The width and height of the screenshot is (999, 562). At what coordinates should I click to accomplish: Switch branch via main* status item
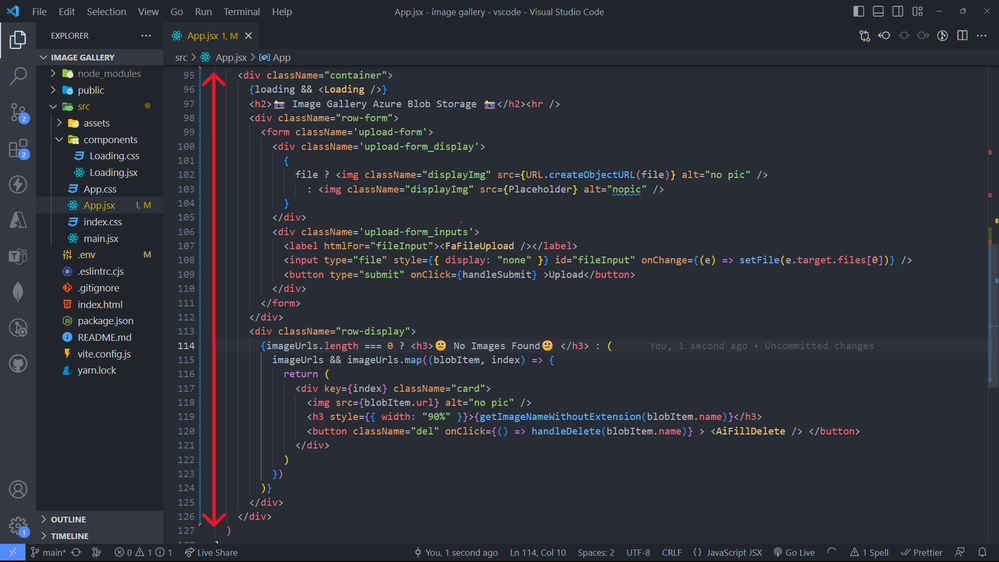pyautogui.click(x=48, y=552)
